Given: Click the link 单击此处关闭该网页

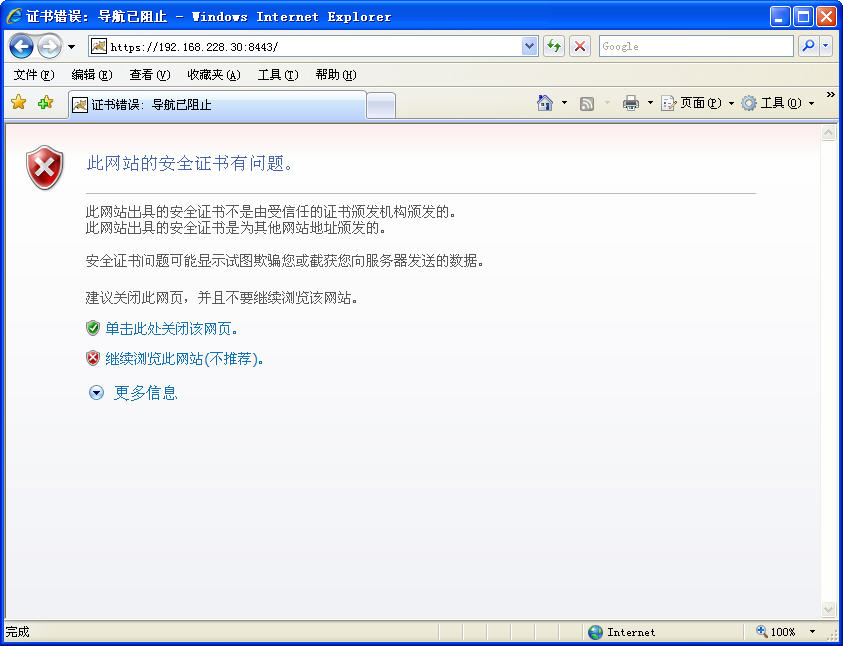Looking at the screenshot, I should tap(172, 328).
